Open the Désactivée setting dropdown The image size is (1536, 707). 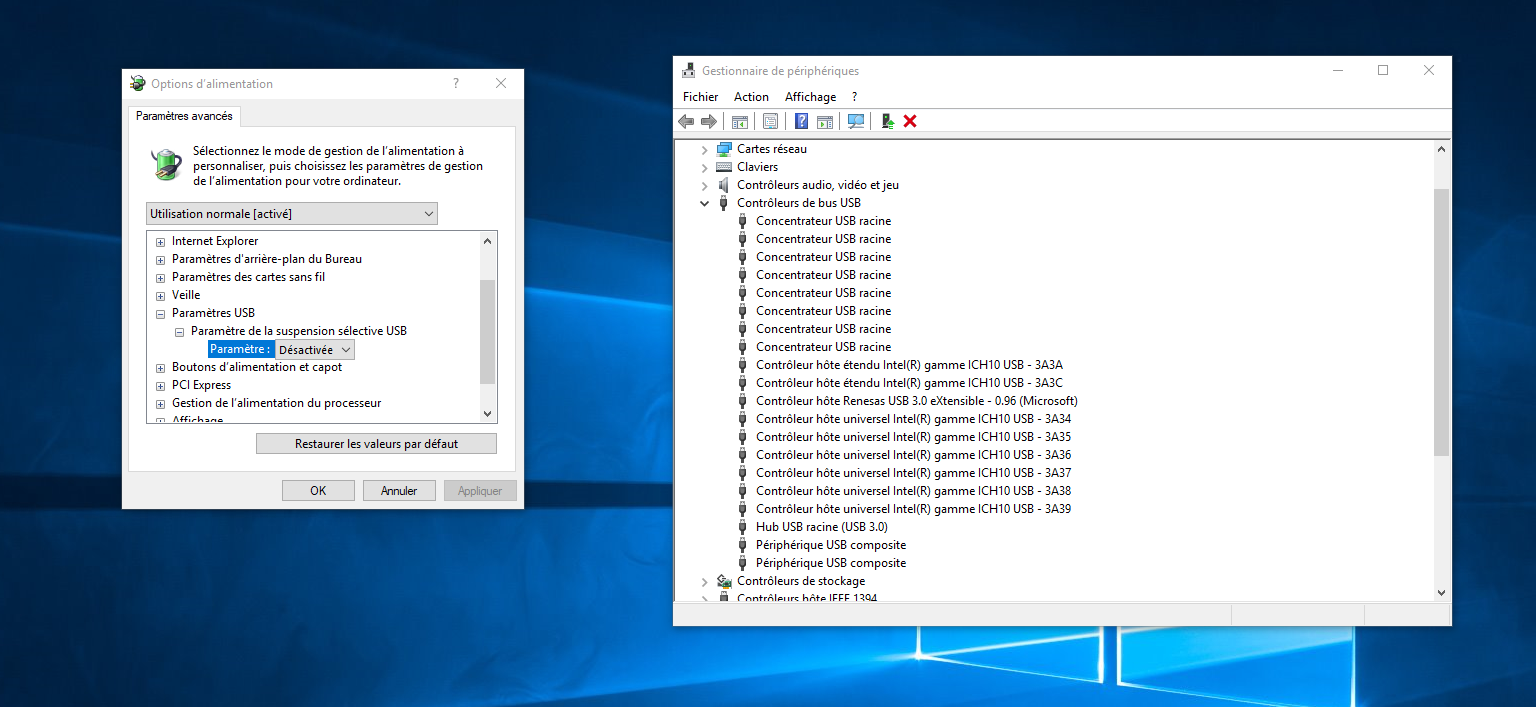(315, 350)
